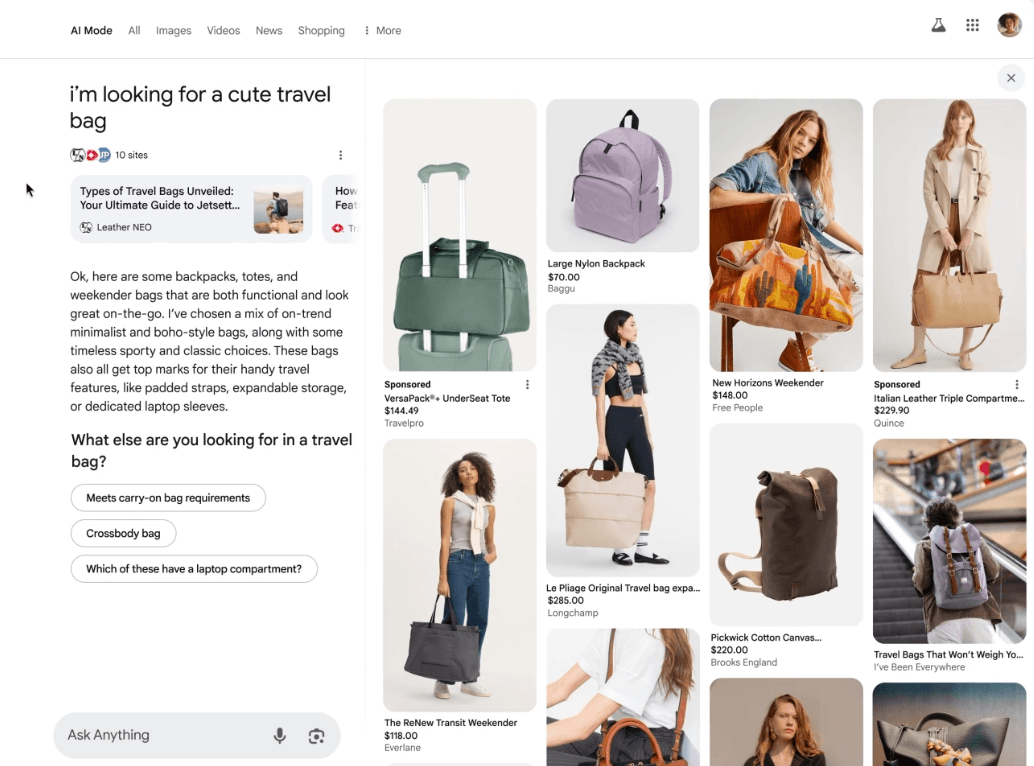Open the Large Nylon Backpack product image

click(x=622, y=175)
